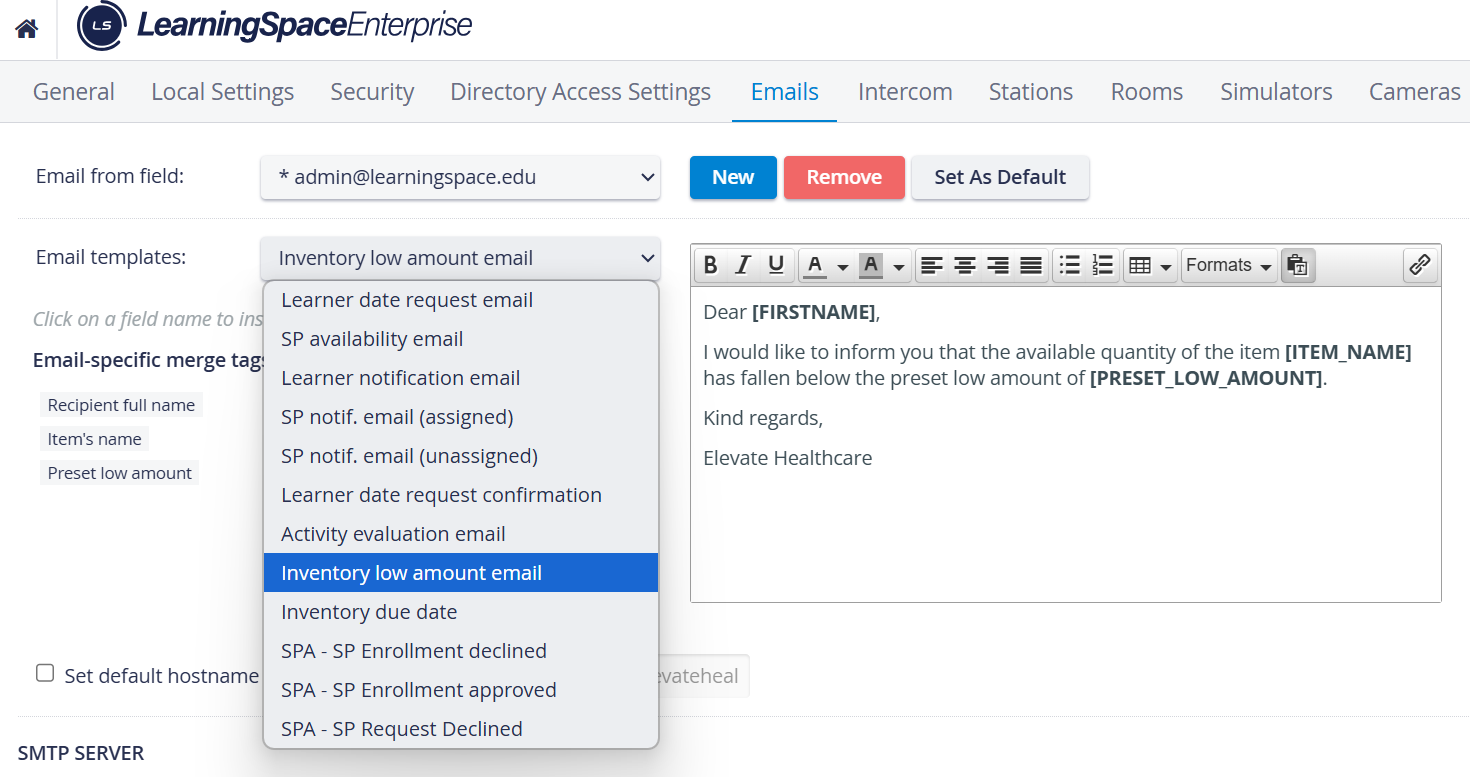This screenshot has height=777, width=1470.
Task: Insert a link using the chain icon
Action: pos(1419,265)
